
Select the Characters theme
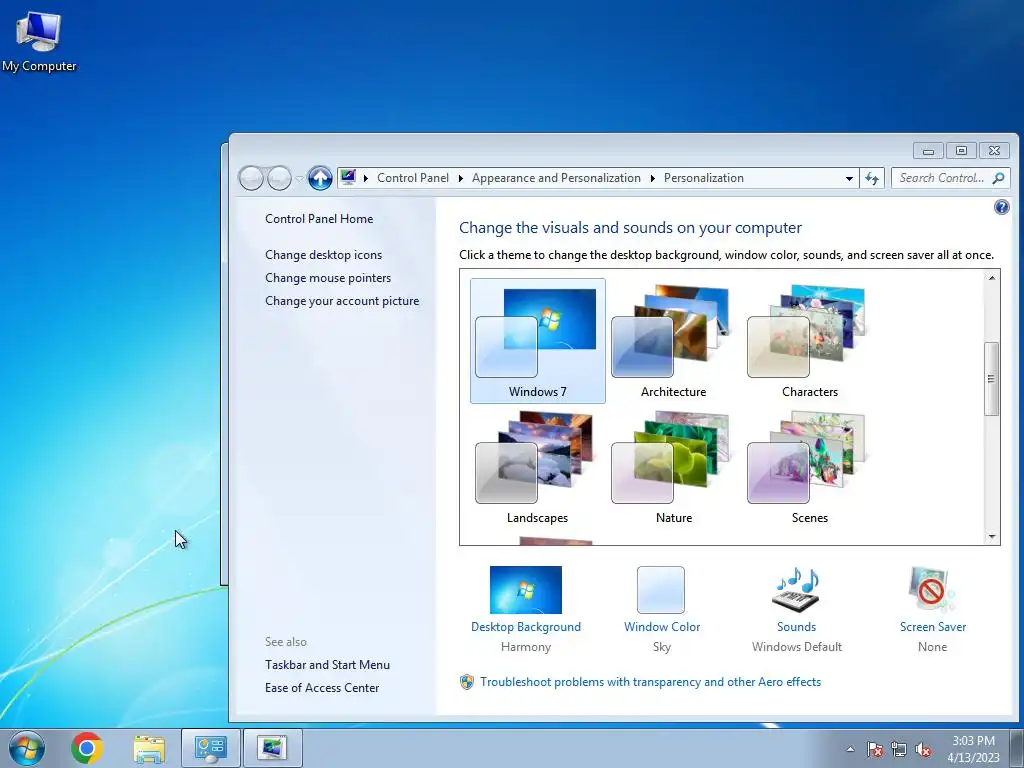point(809,340)
